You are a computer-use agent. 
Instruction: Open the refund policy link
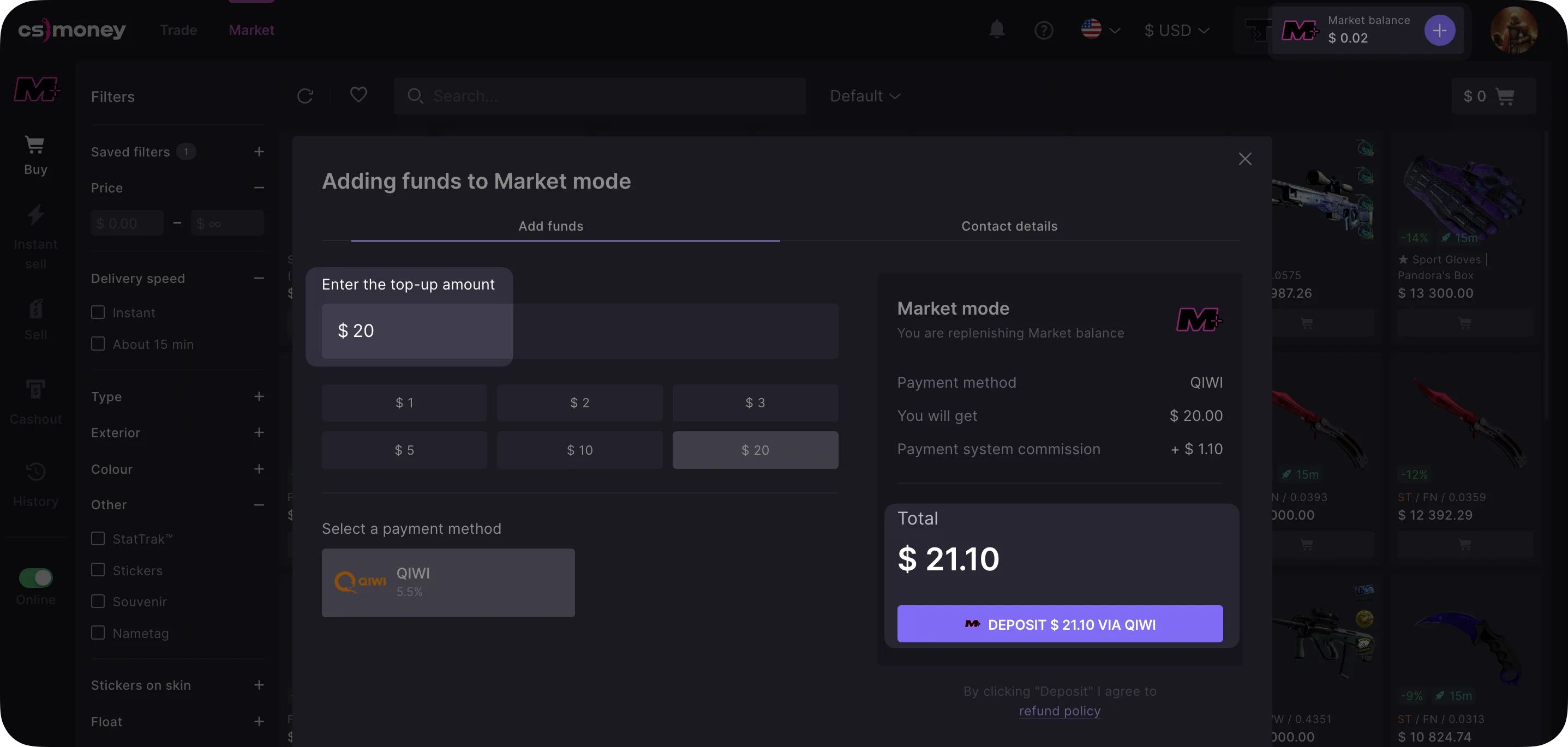coord(1059,710)
